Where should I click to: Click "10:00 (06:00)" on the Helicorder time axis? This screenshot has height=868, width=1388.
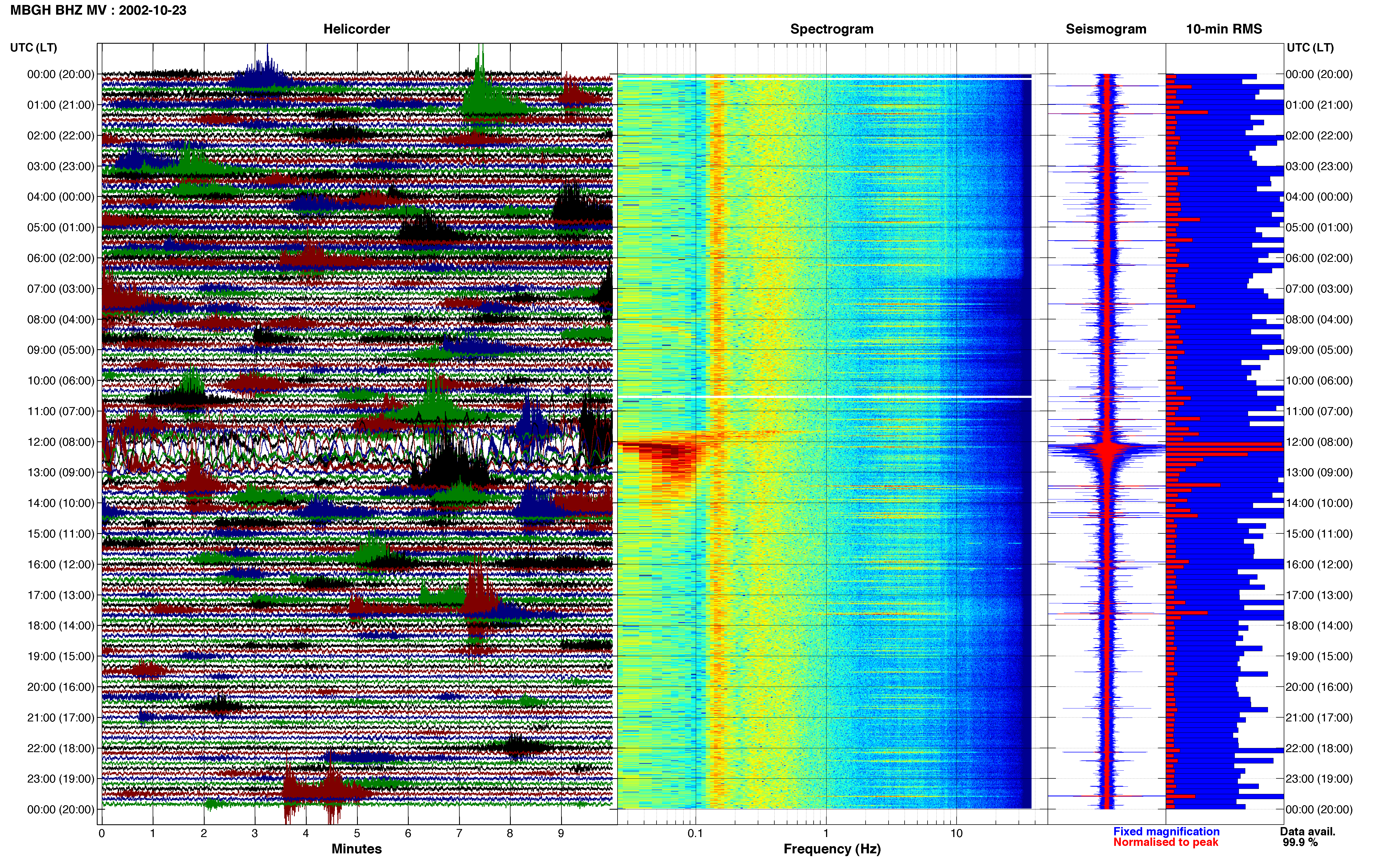(x=61, y=380)
